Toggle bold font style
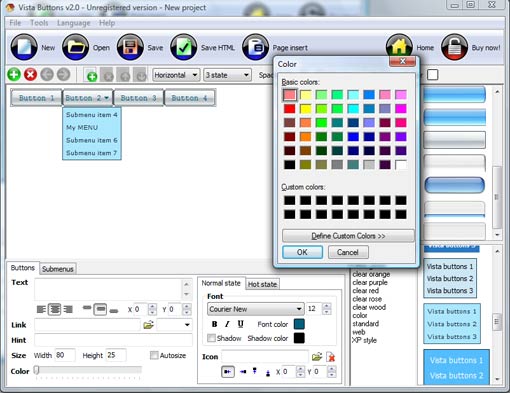This screenshot has width=510, height=393. (x=214, y=324)
